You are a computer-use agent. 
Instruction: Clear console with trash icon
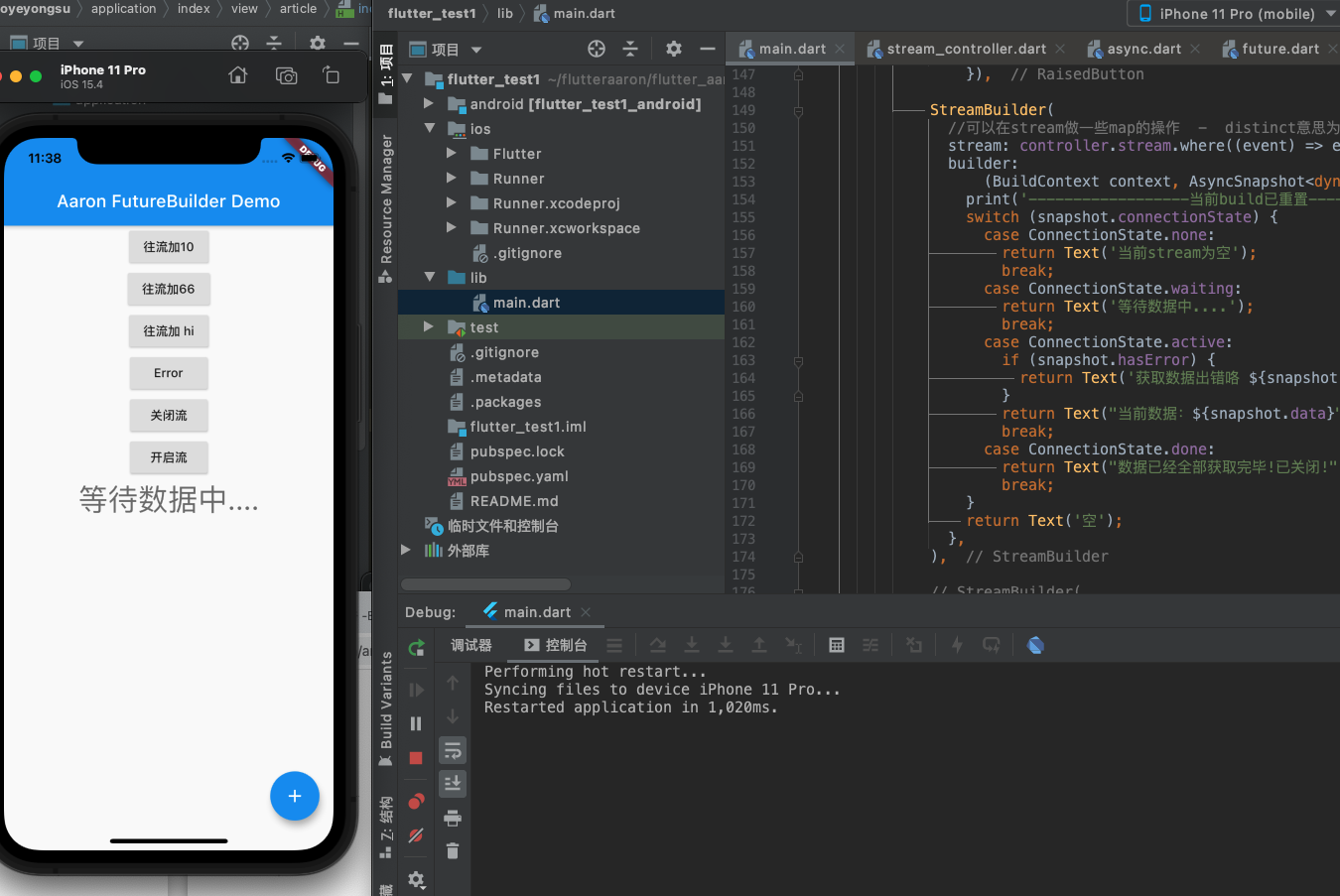pos(453,851)
